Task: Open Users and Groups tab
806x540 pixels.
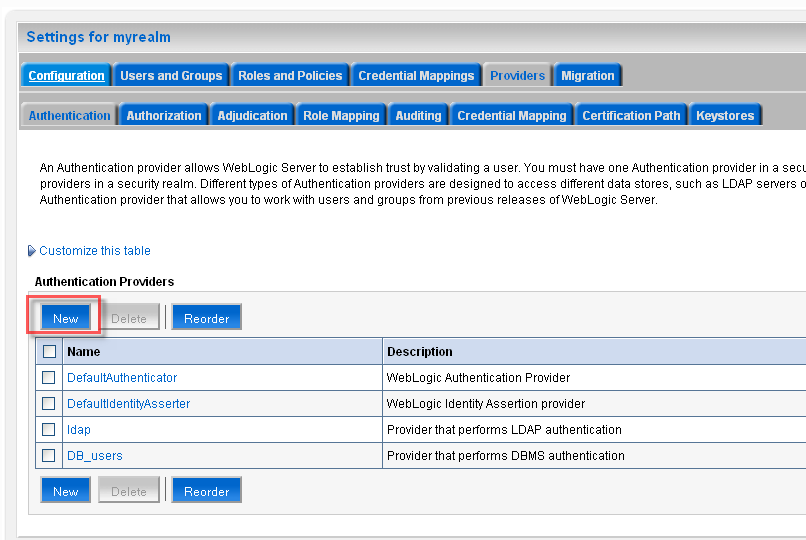Action: (x=171, y=76)
